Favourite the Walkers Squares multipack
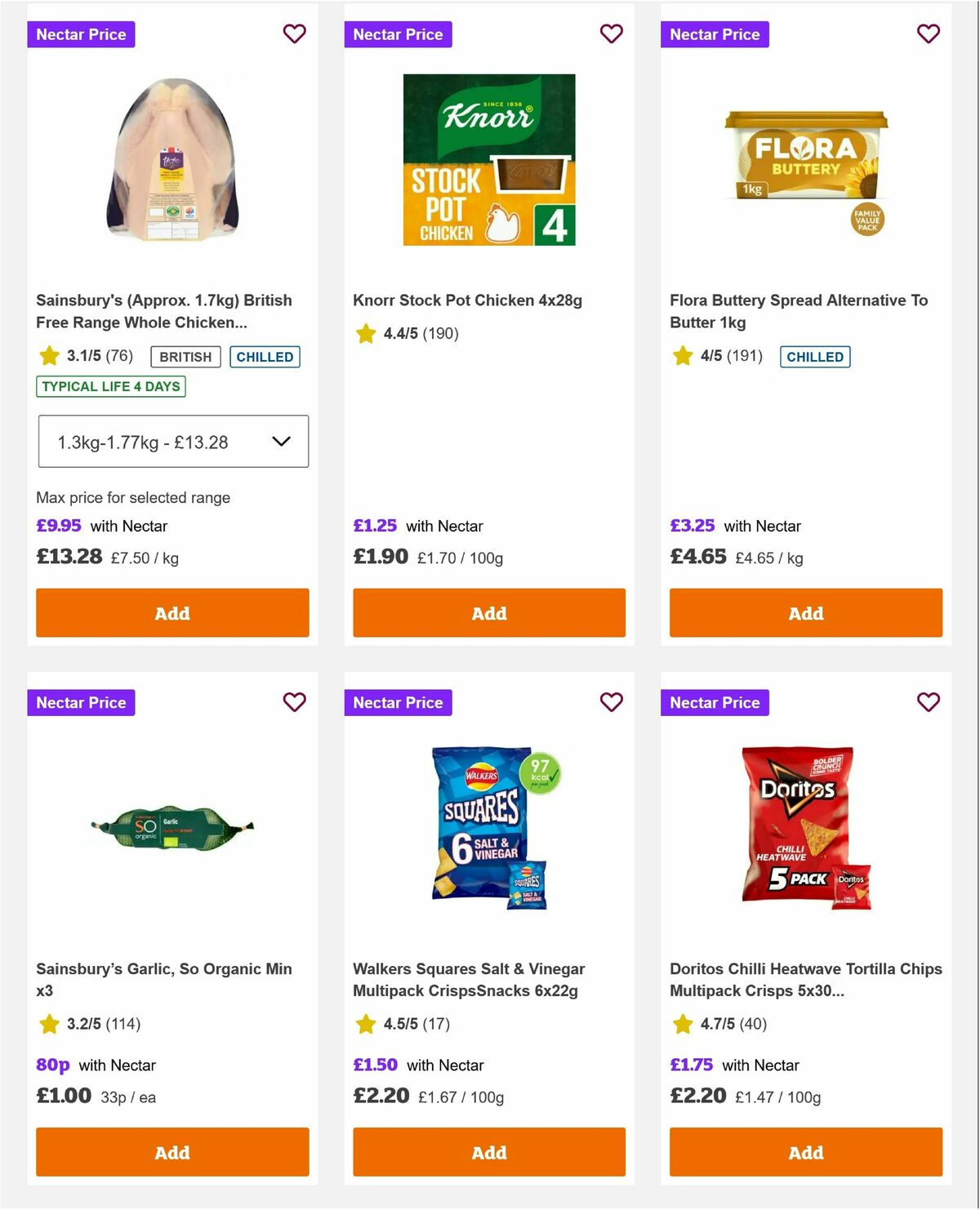The width and height of the screenshot is (980, 1210). point(611,702)
